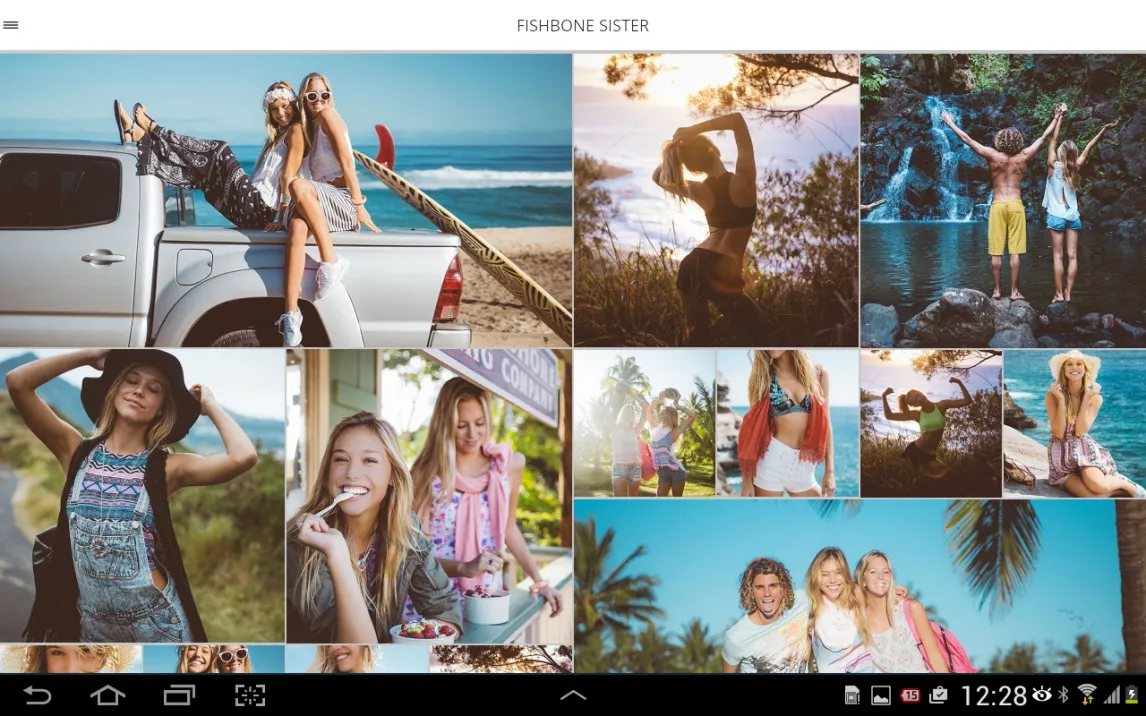
Task: Tap the FISHBONE SISTER title
Action: point(582,26)
